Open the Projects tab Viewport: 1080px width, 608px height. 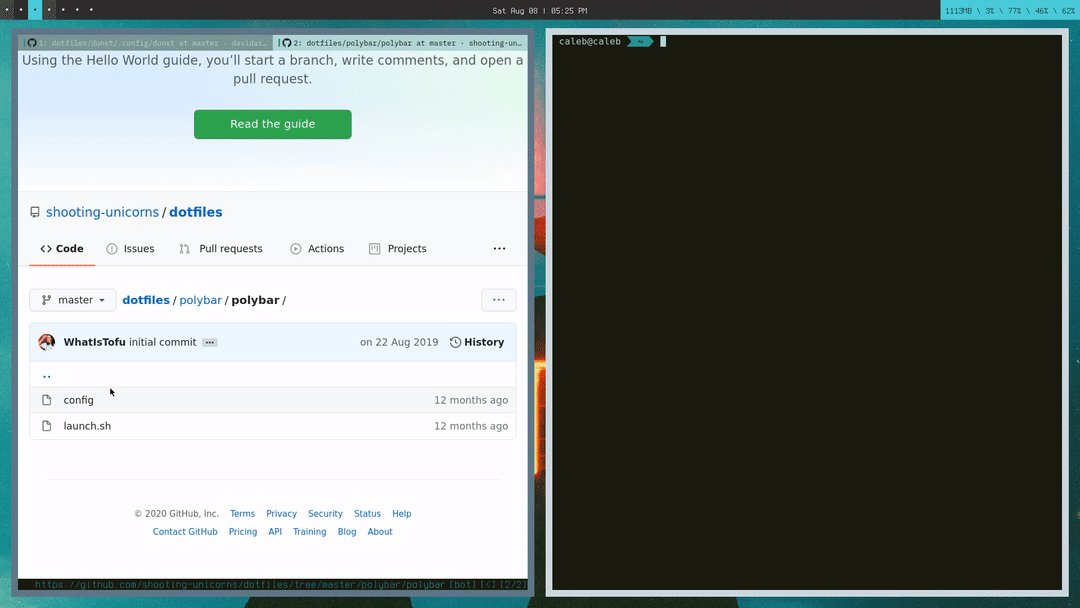pos(397,249)
